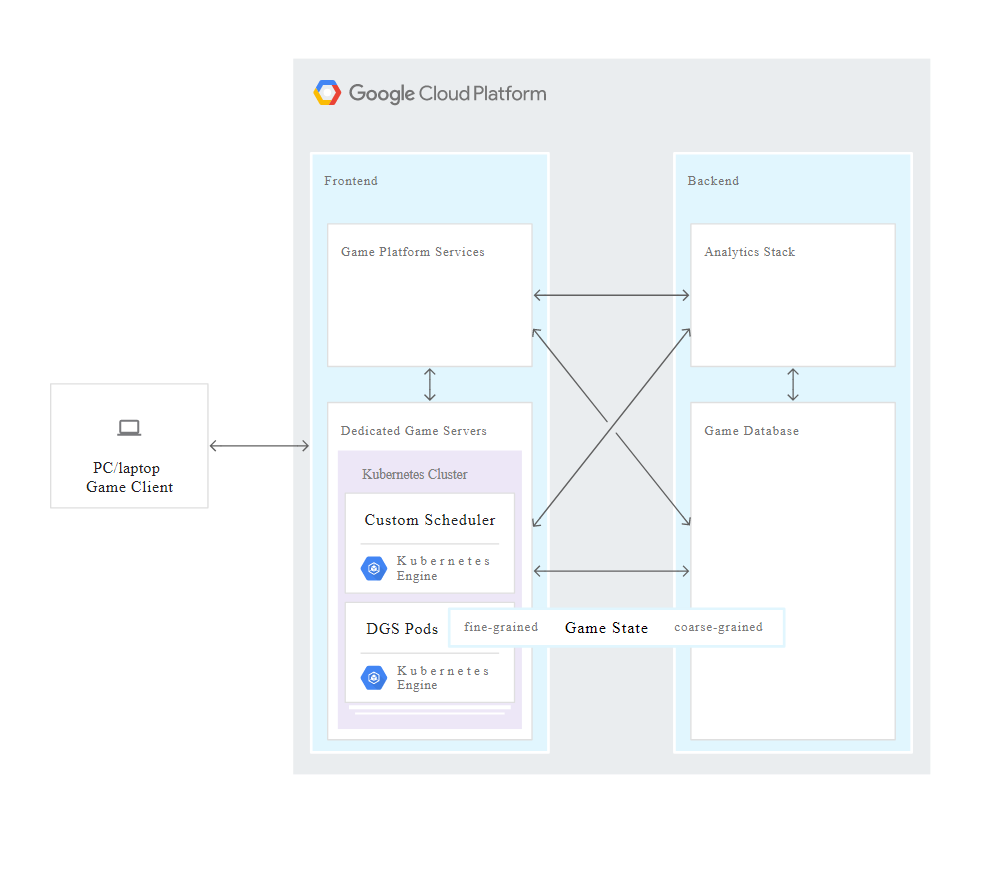Click horizontal arrow from Platform Services to Analytics
The image size is (981, 873).
click(611, 295)
